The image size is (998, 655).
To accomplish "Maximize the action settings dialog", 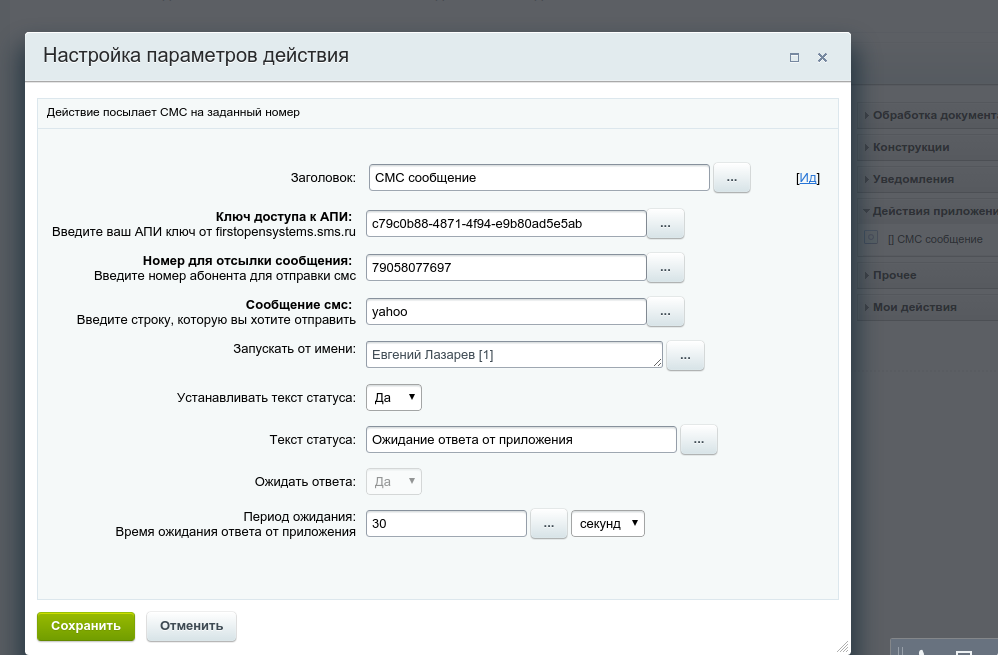I will (794, 58).
